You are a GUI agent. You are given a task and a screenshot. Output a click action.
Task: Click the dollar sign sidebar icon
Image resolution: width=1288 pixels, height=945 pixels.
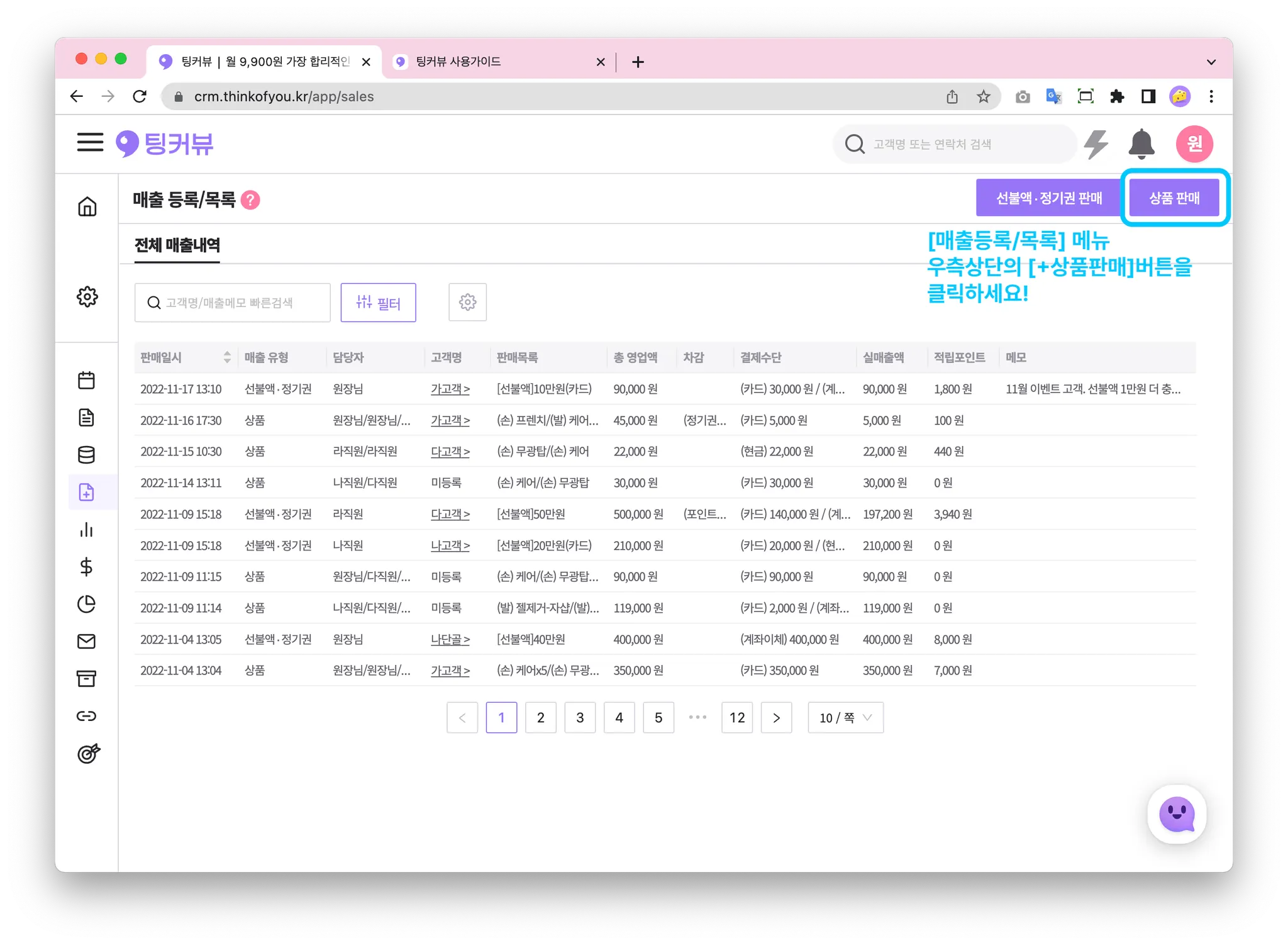[87, 567]
